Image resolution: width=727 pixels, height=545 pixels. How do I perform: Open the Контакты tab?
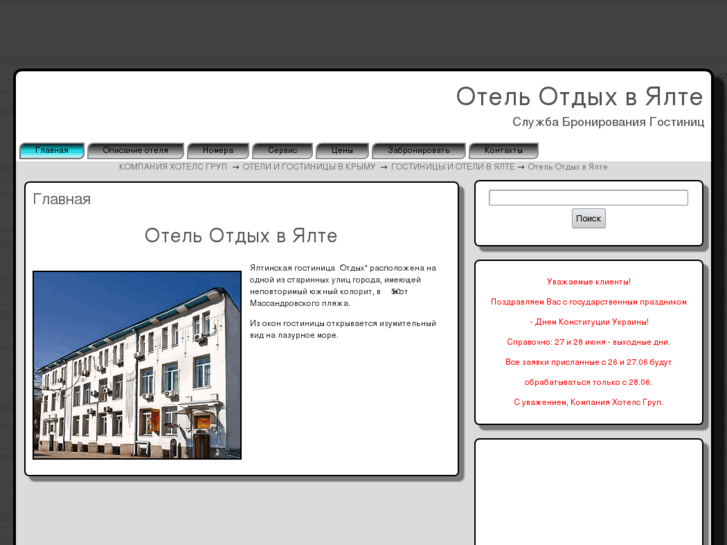pos(503,151)
